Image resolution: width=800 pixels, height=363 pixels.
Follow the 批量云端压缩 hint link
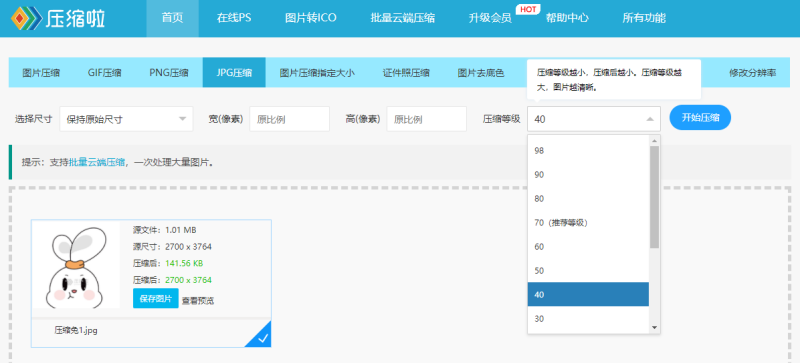[97, 162]
